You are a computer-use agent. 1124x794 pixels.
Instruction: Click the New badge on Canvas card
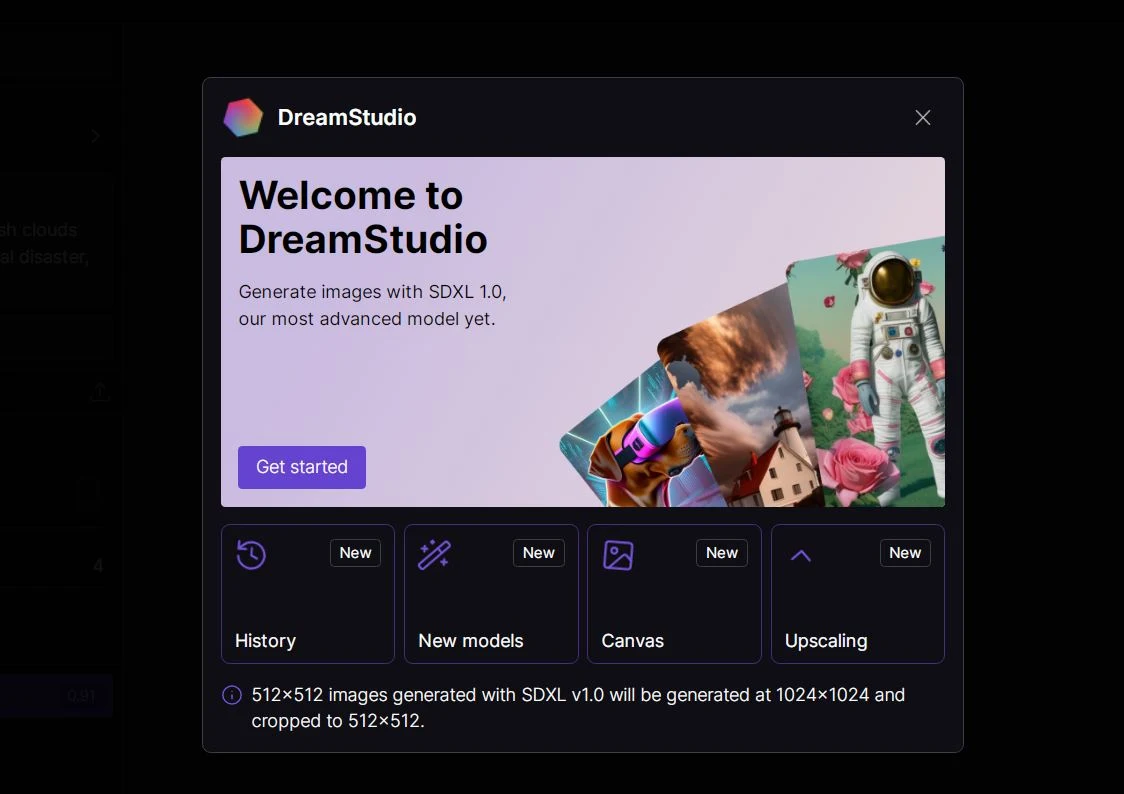(722, 553)
